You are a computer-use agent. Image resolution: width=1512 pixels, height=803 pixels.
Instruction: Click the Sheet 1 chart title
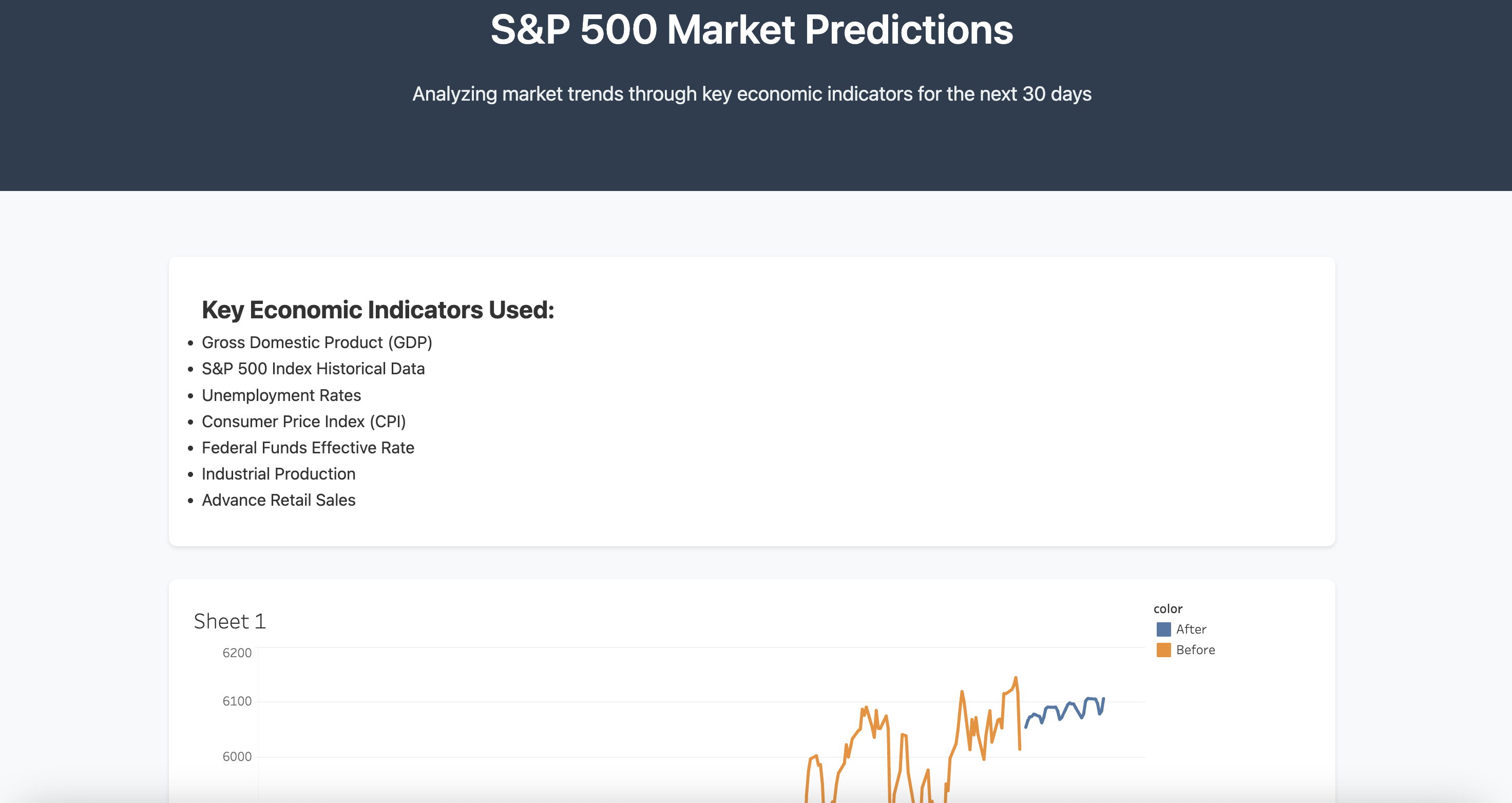coord(229,621)
